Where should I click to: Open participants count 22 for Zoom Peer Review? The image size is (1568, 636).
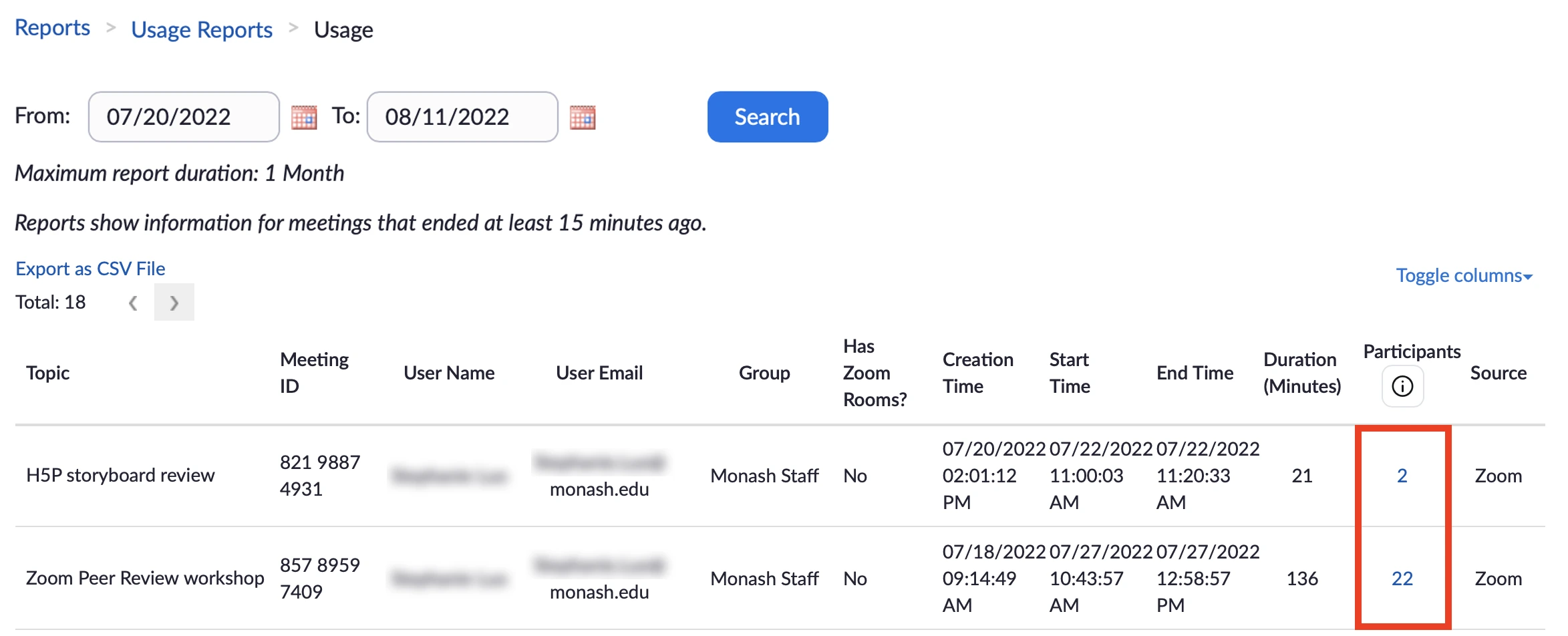[1402, 579]
